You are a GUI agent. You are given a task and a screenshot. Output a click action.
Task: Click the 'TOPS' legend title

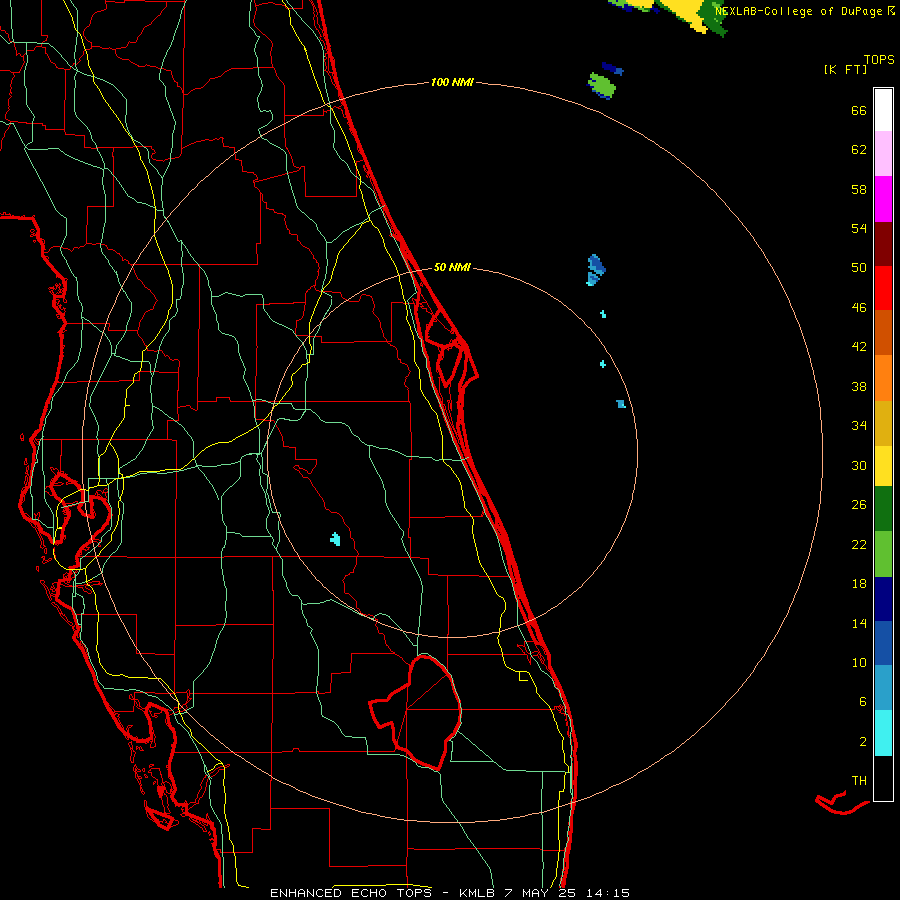tap(879, 59)
